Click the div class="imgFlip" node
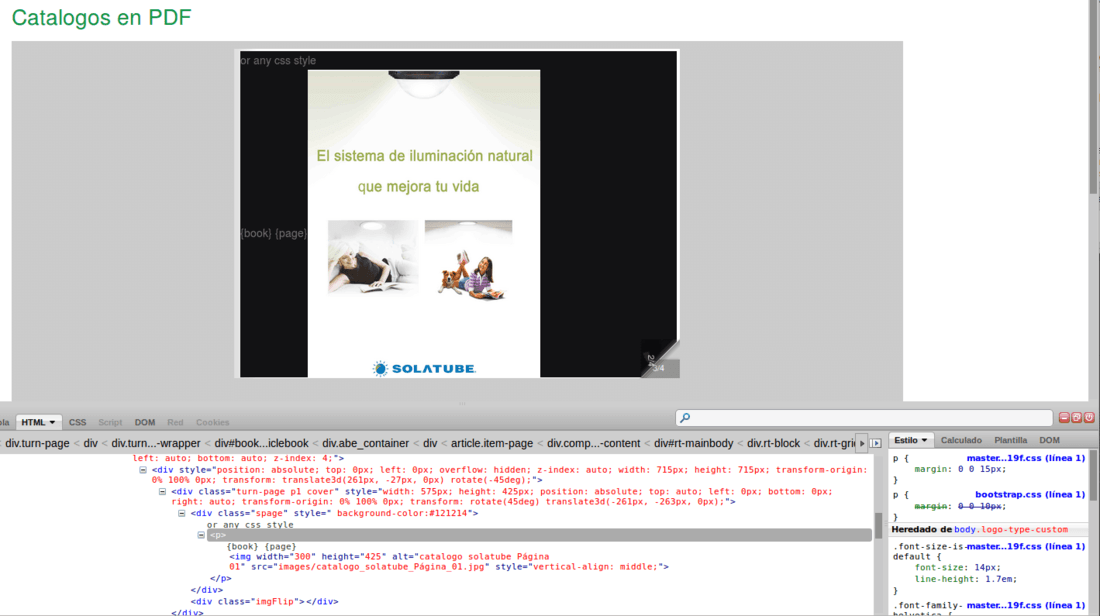The image size is (1100, 616). 264,602
